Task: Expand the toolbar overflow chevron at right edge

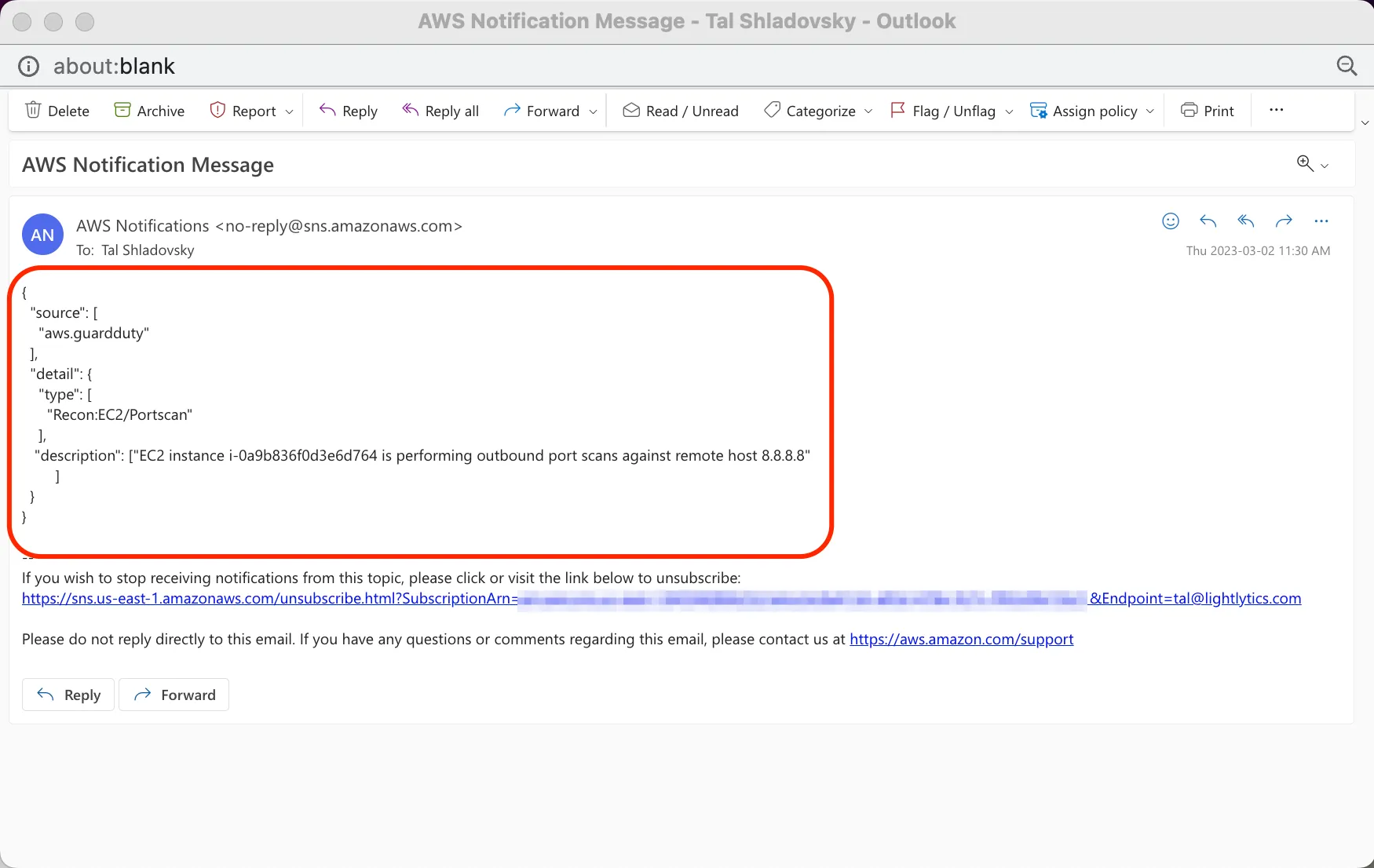Action: click(x=1365, y=122)
